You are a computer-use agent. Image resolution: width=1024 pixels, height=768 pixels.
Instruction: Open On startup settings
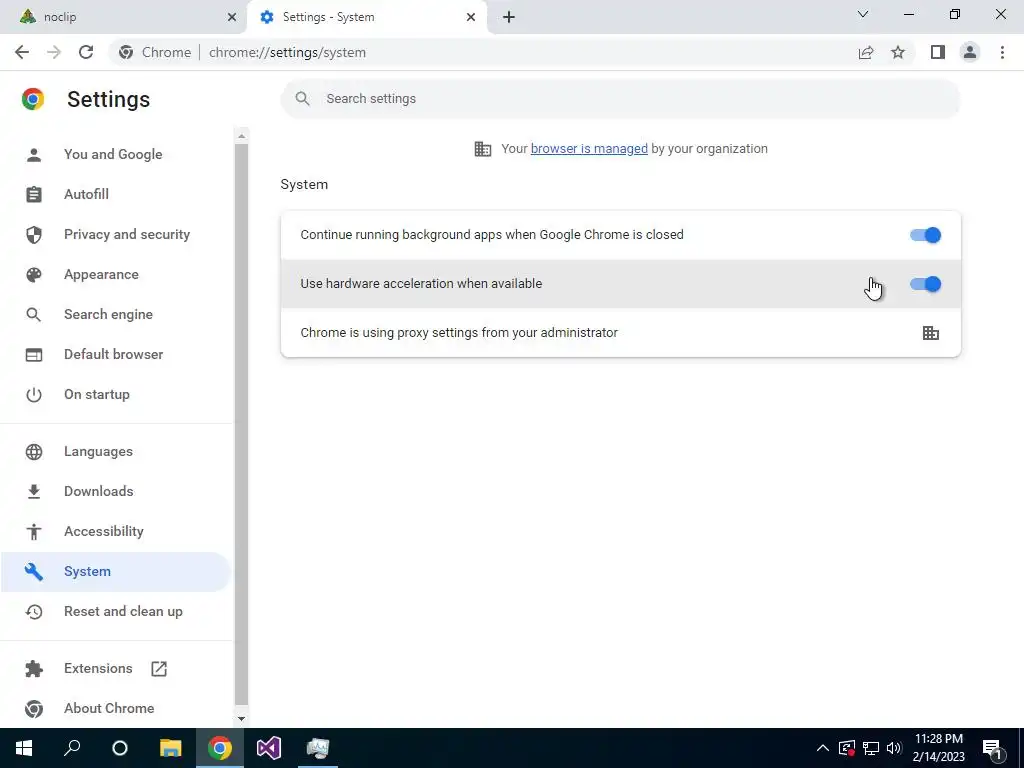tap(116, 394)
